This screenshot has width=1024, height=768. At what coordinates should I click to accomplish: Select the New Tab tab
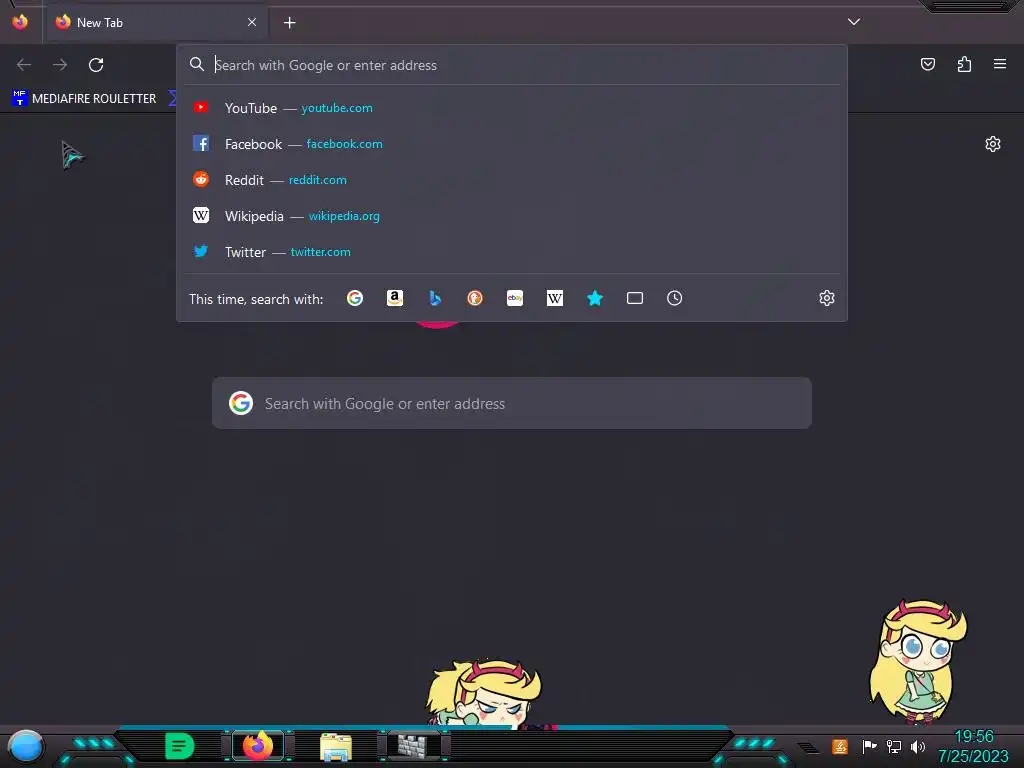157,23
